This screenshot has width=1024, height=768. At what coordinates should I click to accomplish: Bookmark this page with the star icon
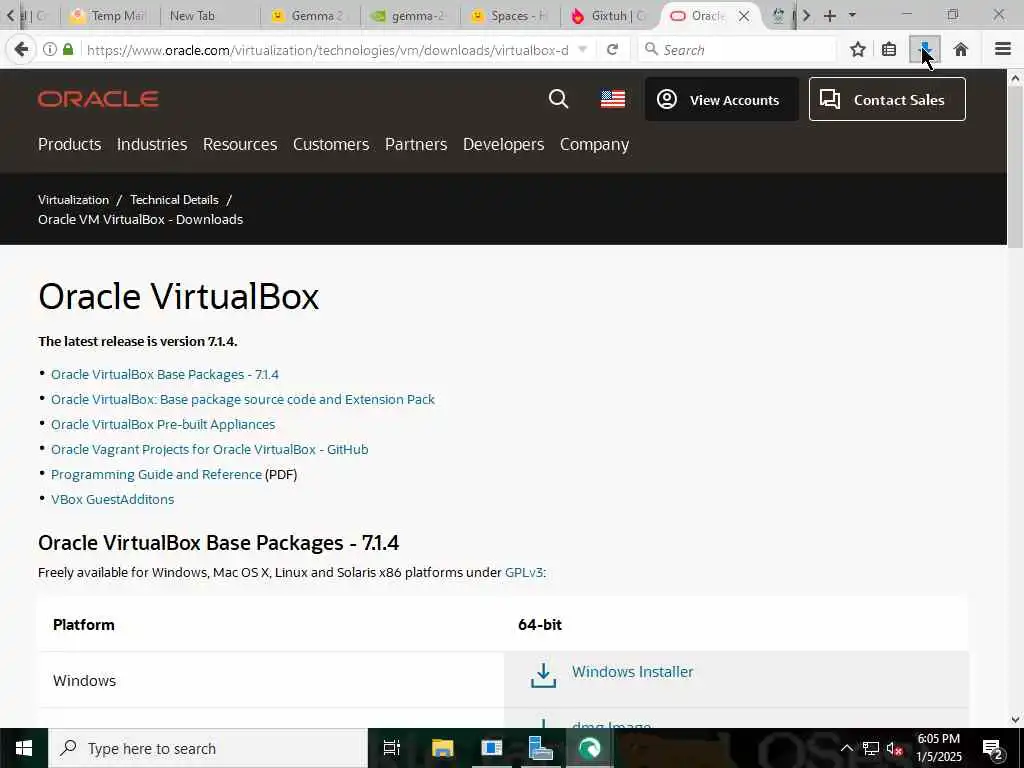pos(858,50)
